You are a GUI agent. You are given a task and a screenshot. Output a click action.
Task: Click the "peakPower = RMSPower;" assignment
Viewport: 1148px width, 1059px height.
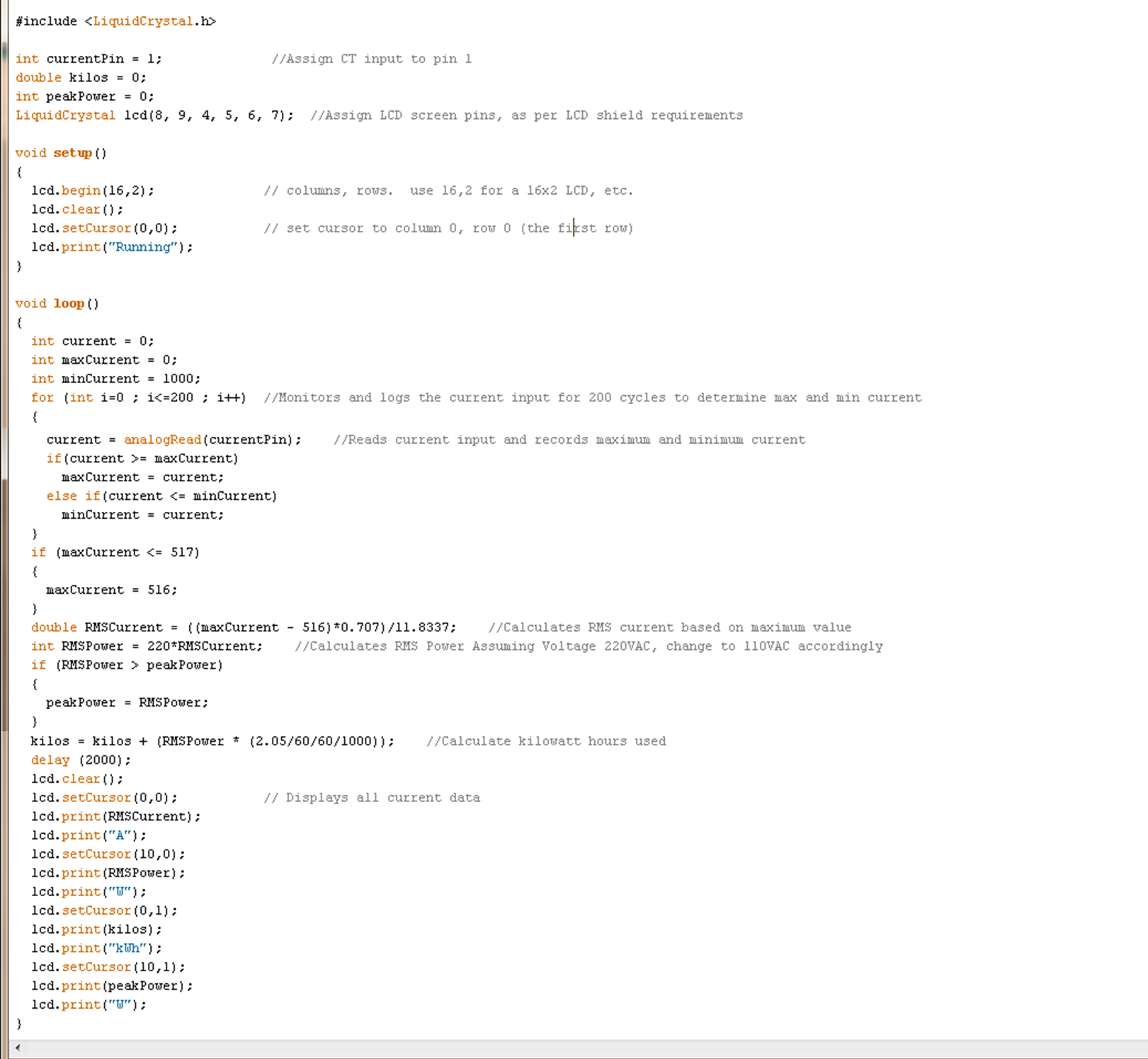click(127, 703)
